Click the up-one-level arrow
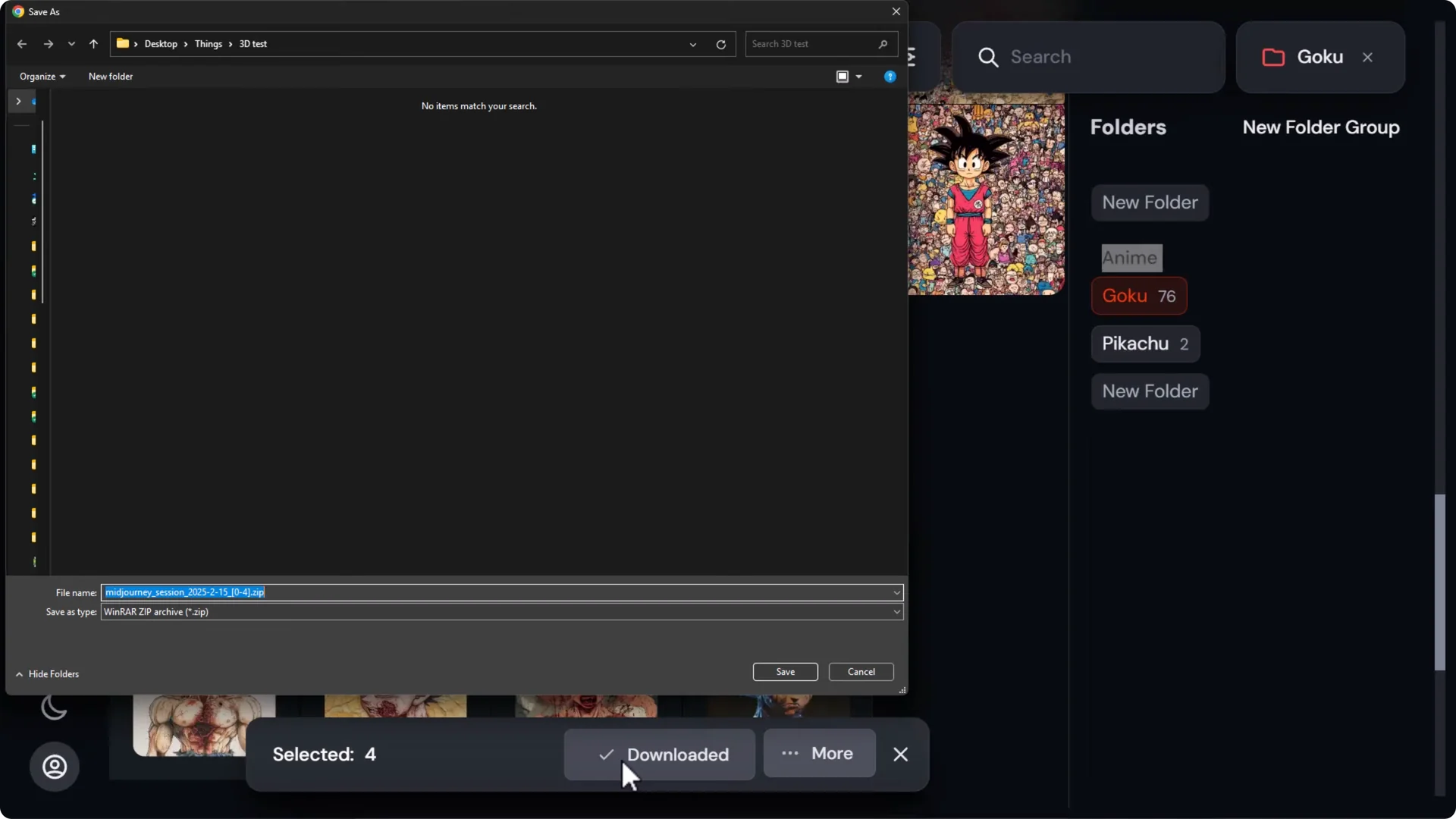 pos(93,44)
